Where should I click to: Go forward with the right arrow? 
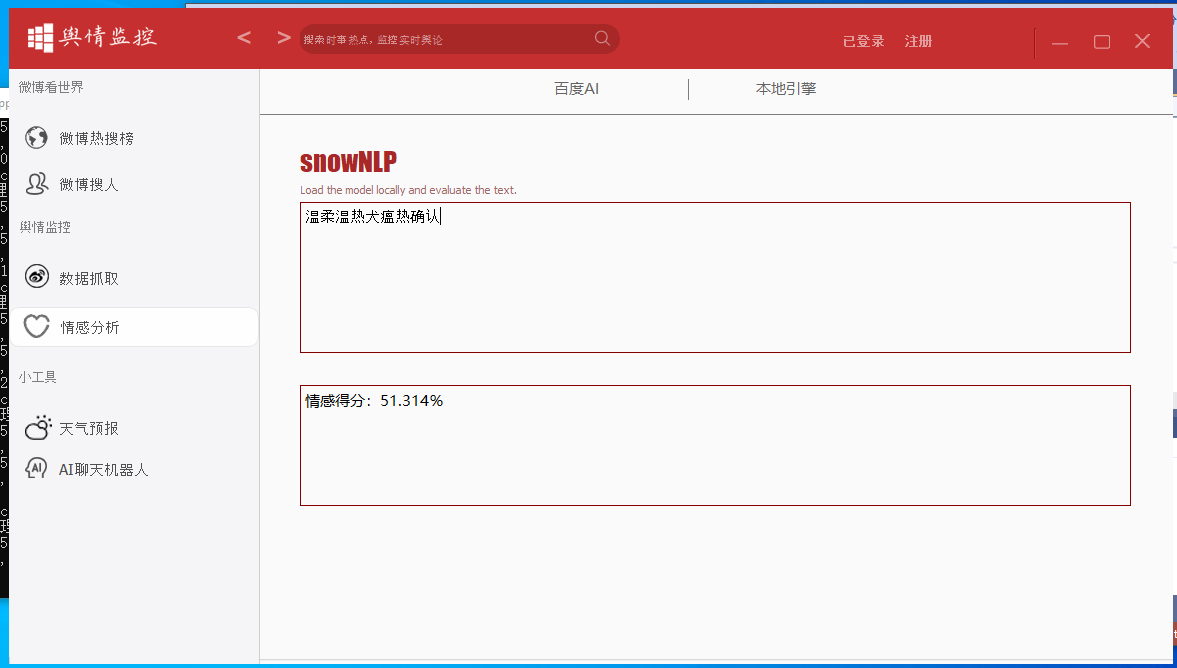284,38
